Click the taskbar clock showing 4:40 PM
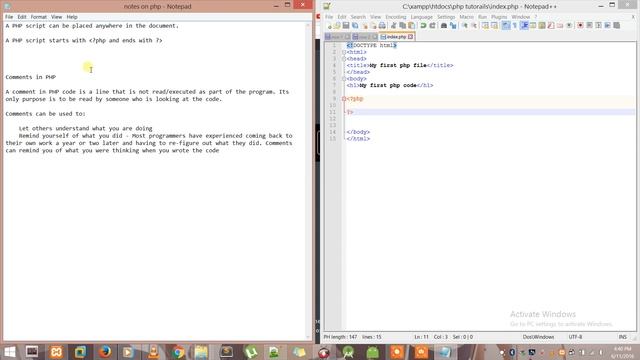Screen dimensions: 640x360 [x=622, y=352]
